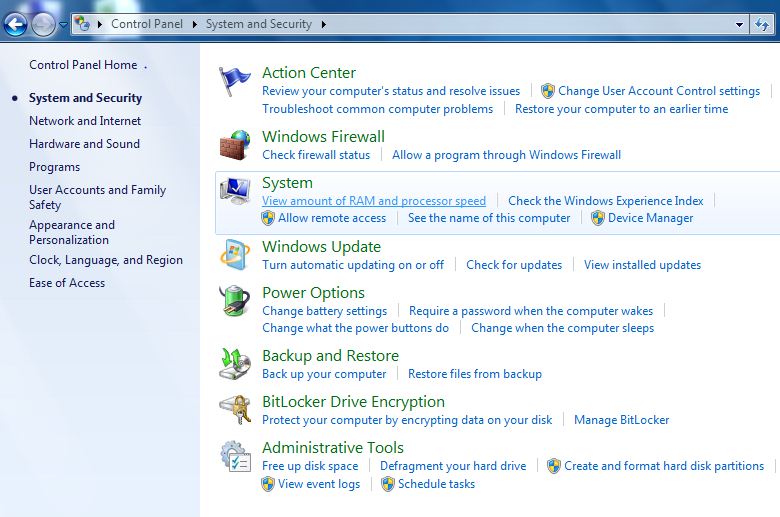Open Network and Internet category
Screen dimensions: 780x517
click(85, 121)
